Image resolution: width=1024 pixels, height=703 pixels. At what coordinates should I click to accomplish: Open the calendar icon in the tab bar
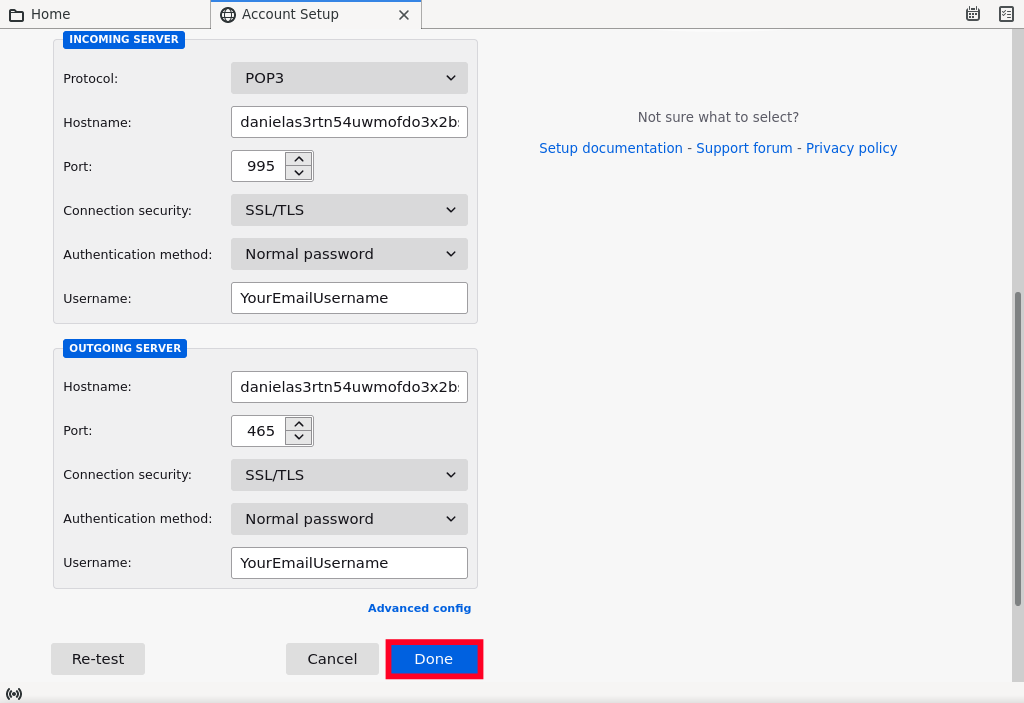[972, 14]
